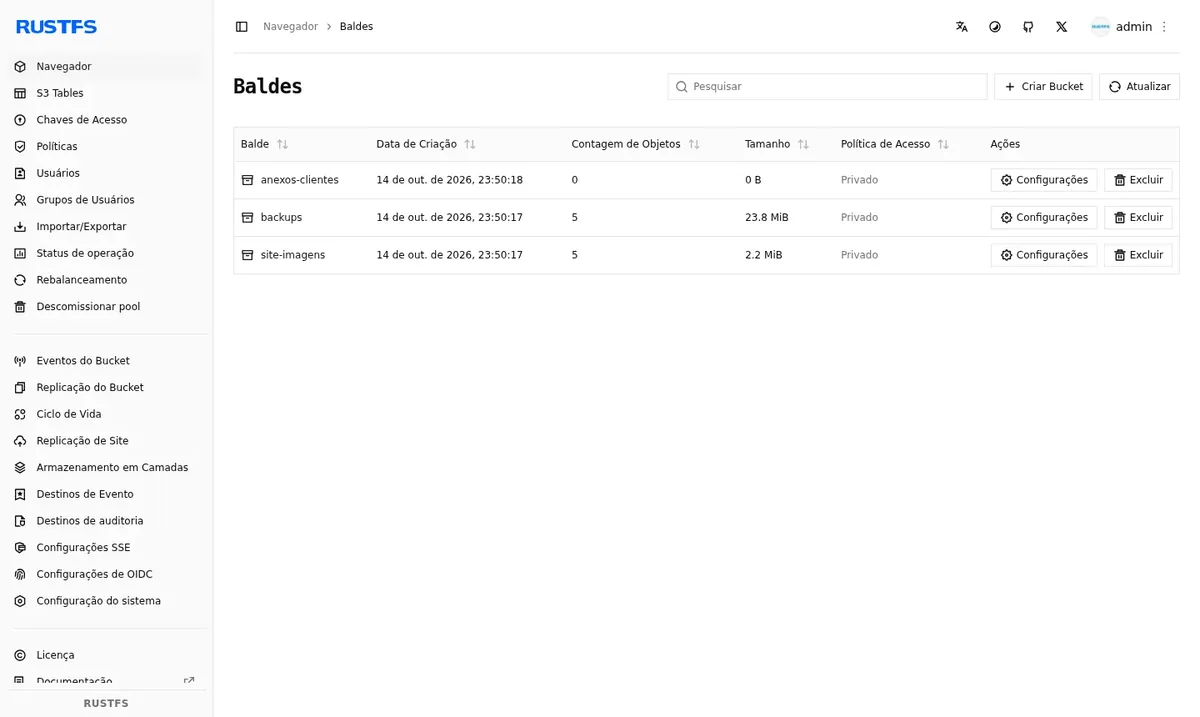
Task: Click the Replicação de Site cloud icon
Action: (x=20, y=441)
